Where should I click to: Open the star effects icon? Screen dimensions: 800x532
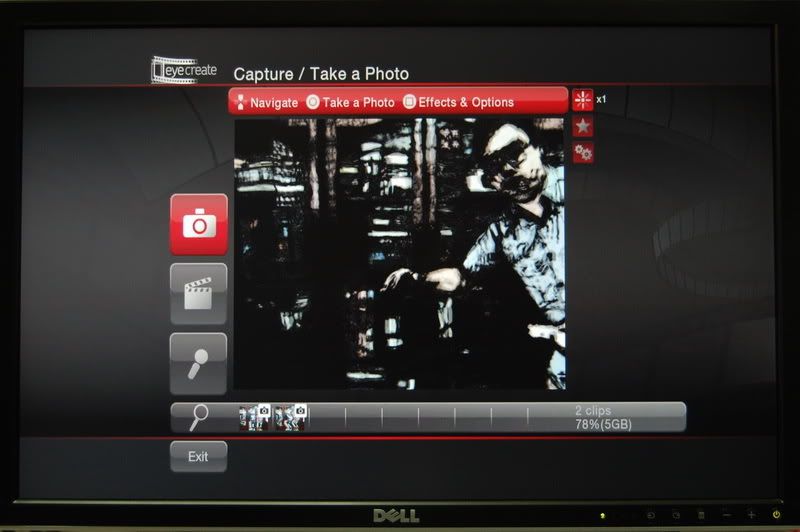[583, 126]
